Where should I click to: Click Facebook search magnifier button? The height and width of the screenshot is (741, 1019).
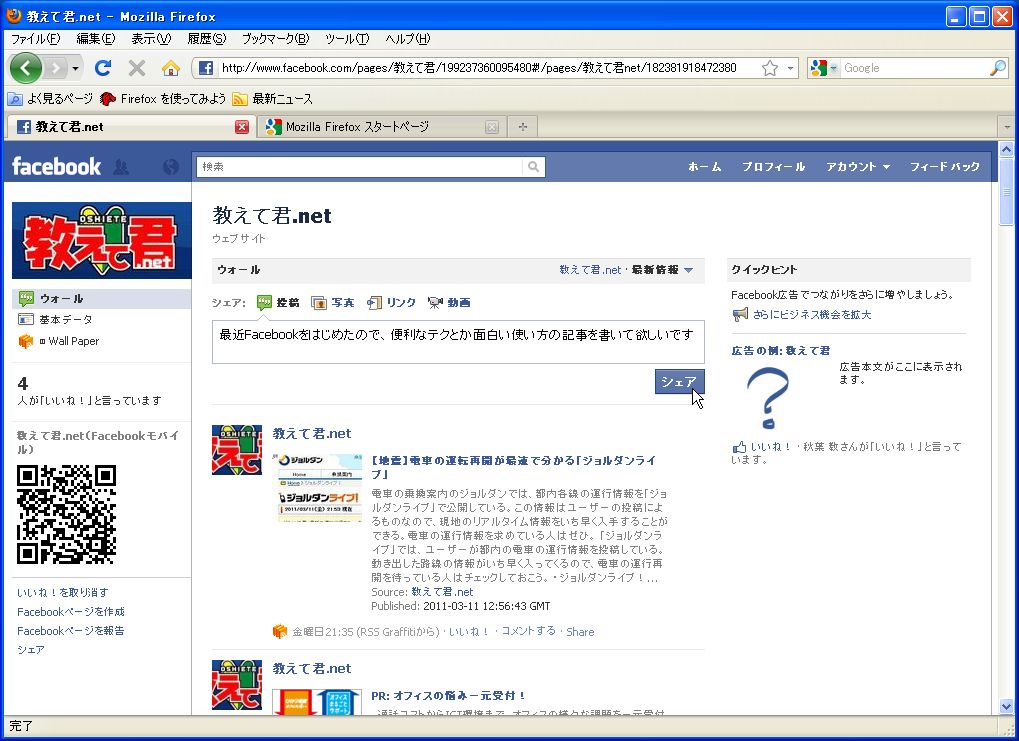coord(533,167)
